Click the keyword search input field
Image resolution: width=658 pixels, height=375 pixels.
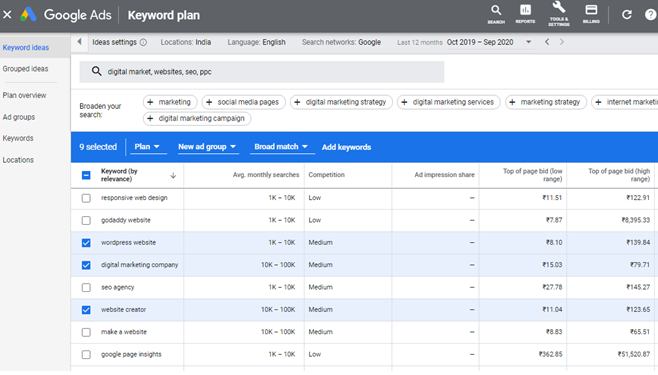(x=262, y=72)
